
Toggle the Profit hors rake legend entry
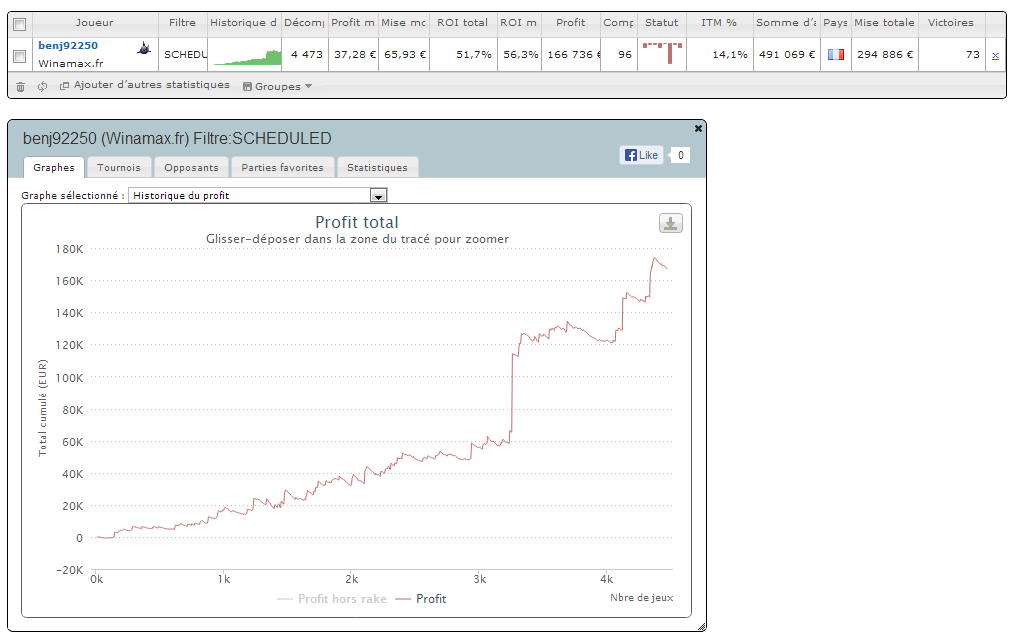click(x=332, y=599)
